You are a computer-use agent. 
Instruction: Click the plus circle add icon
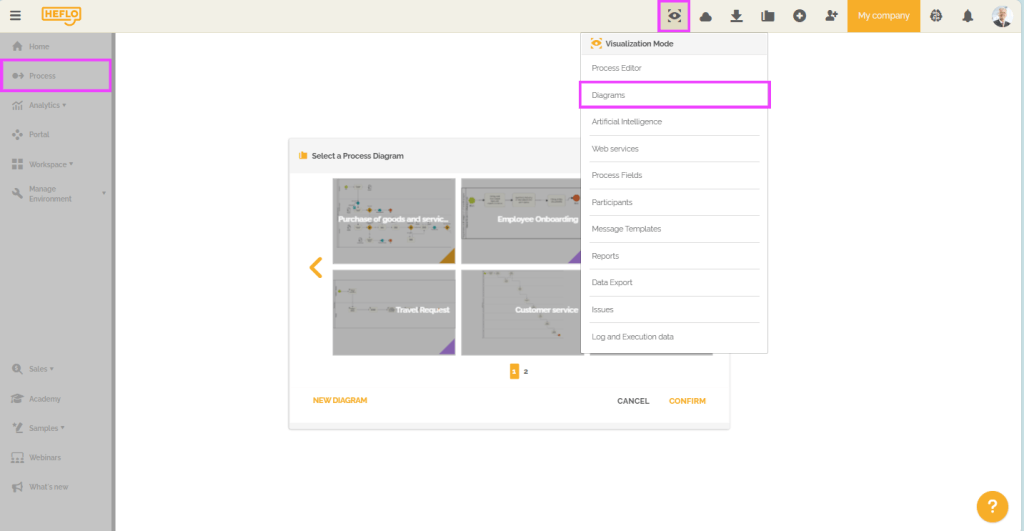point(799,16)
